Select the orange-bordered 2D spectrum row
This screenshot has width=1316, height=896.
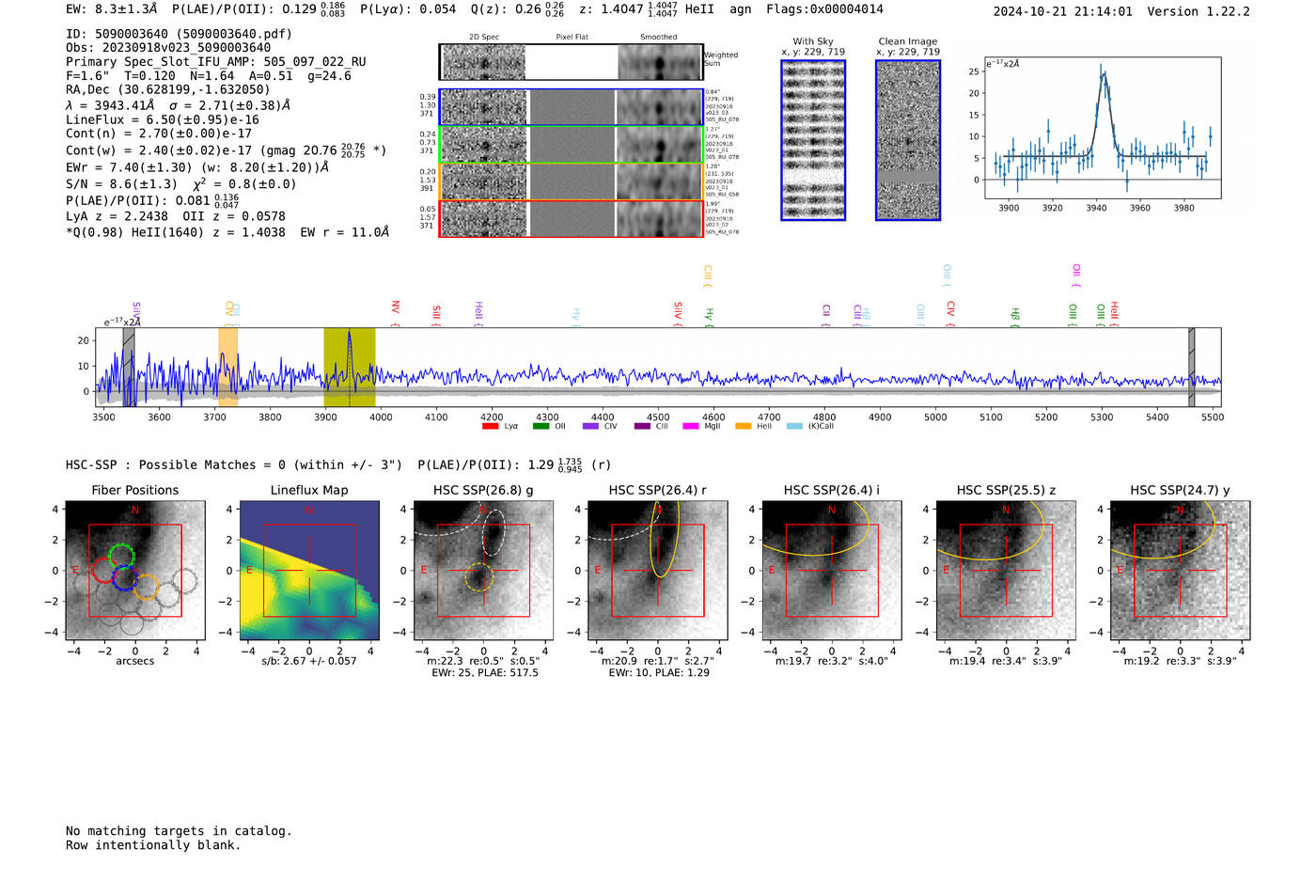[571, 181]
